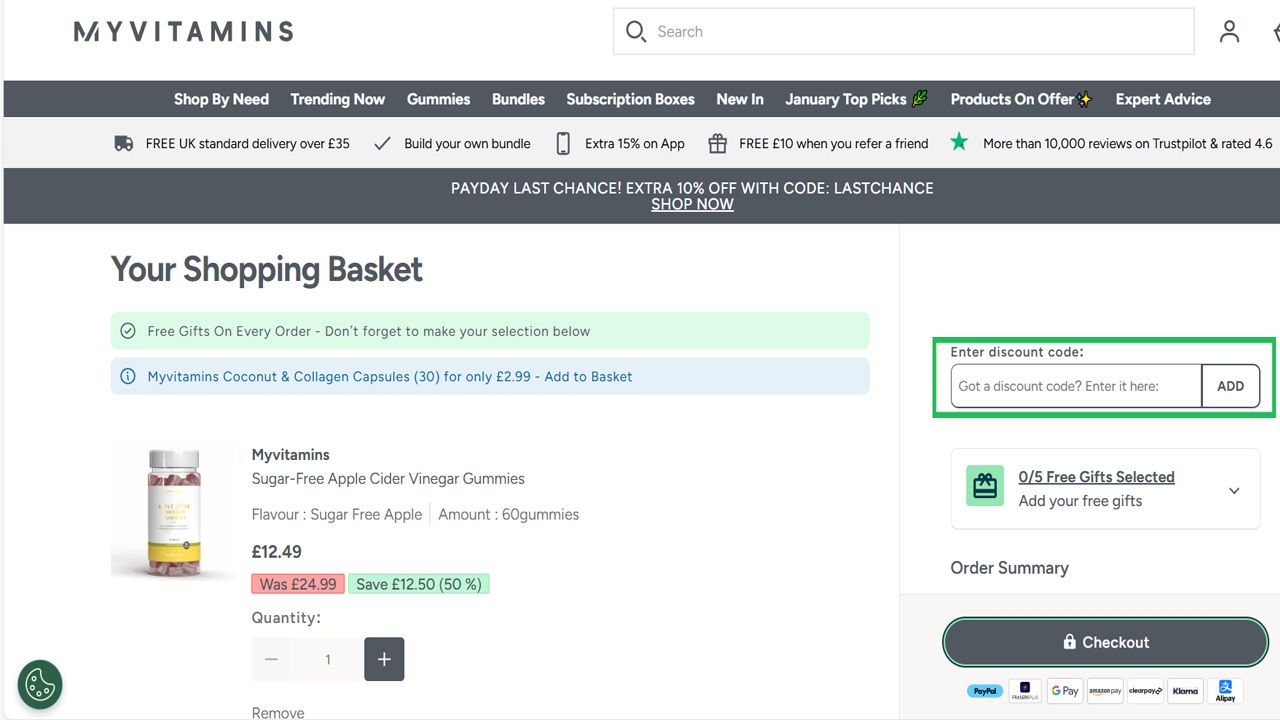Select the Alipay payment icon
The image size is (1280, 720).
1225,690
